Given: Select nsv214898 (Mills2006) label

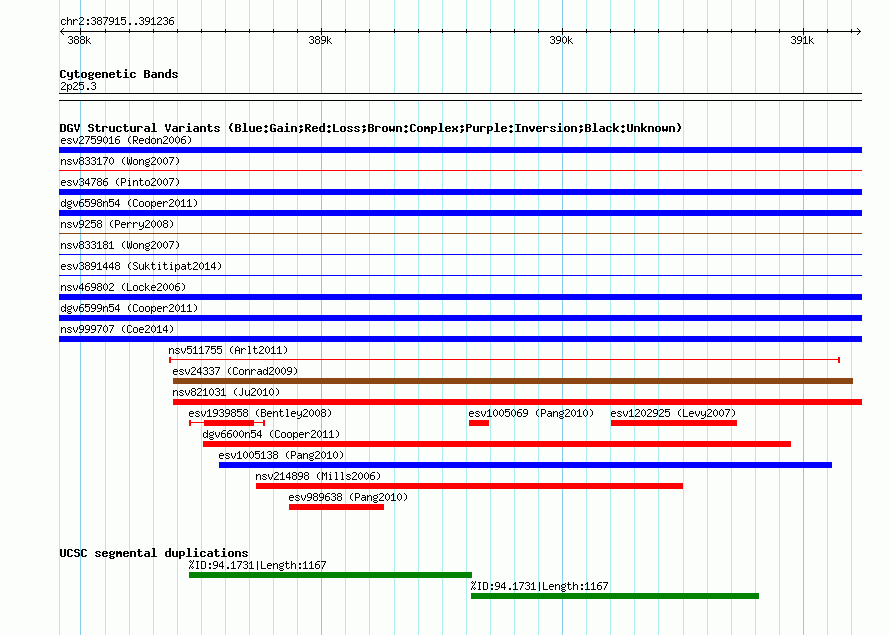Looking at the screenshot, I should pyautogui.click(x=318, y=476).
